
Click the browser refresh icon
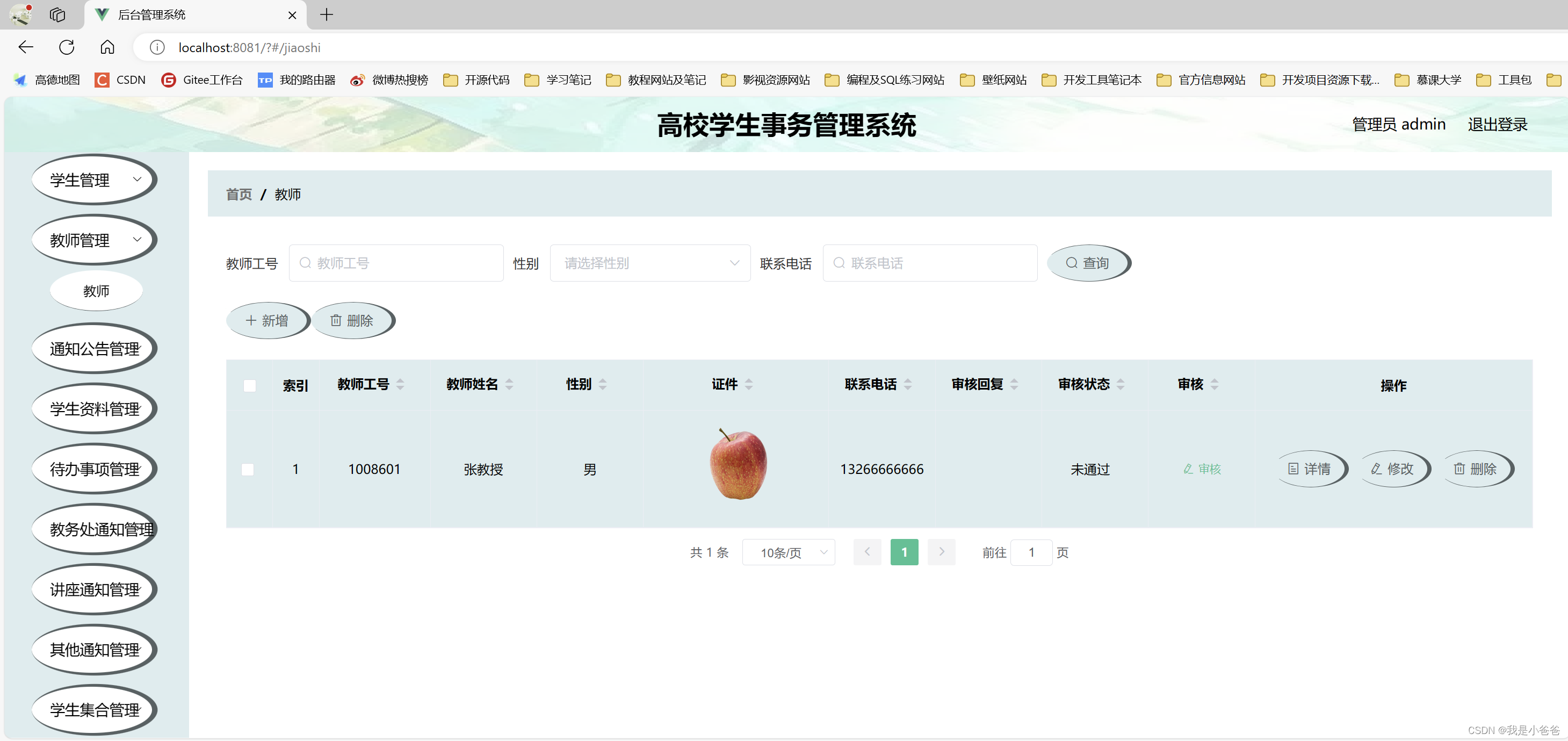click(67, 47)
